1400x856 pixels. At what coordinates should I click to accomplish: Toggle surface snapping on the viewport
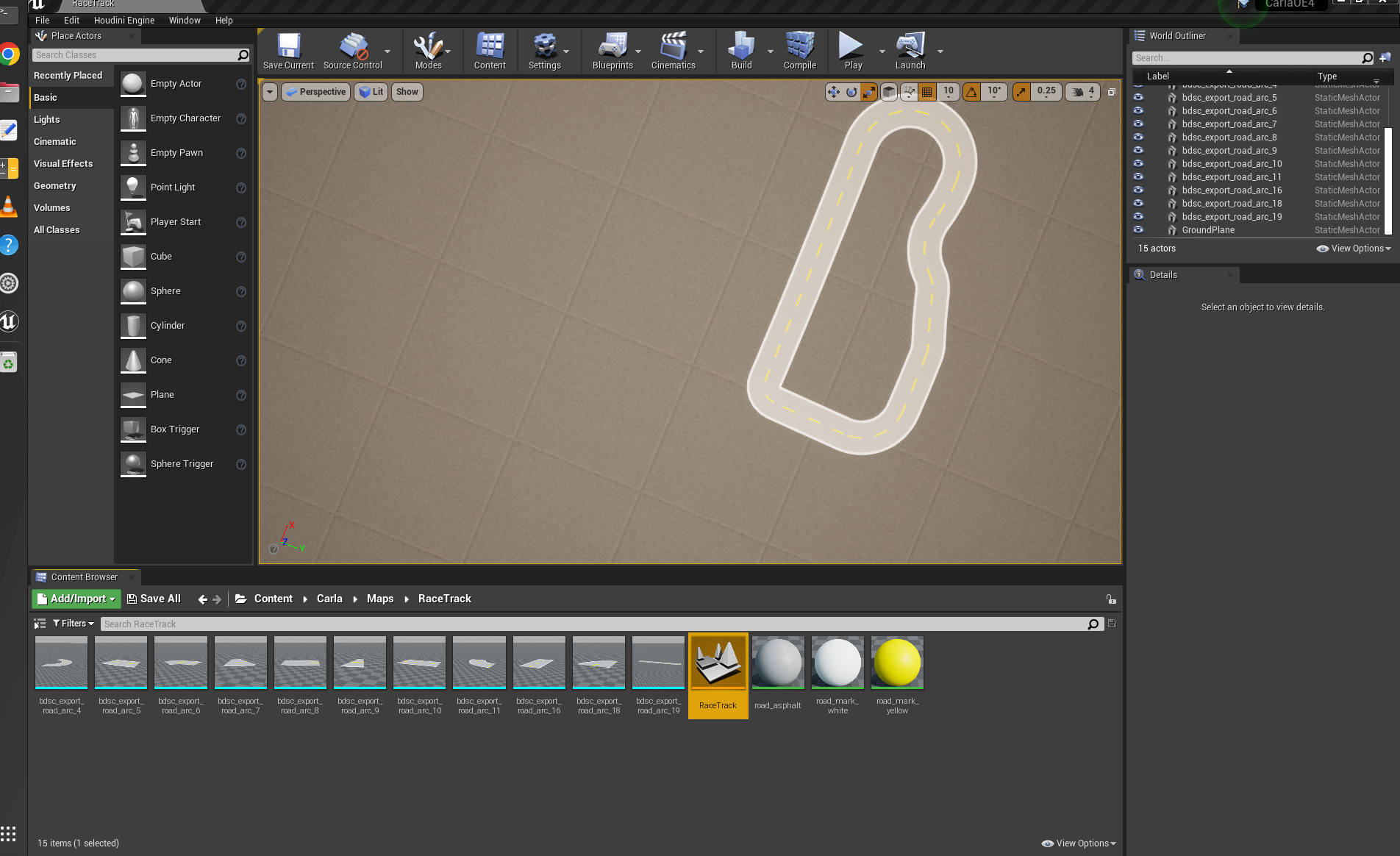pyautogui.click(x=909, y=92)
